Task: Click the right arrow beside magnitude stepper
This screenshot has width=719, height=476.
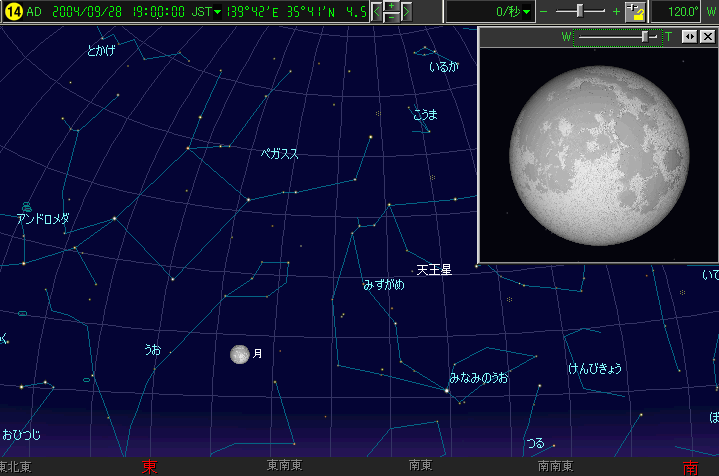Action: tap(406, 12)
